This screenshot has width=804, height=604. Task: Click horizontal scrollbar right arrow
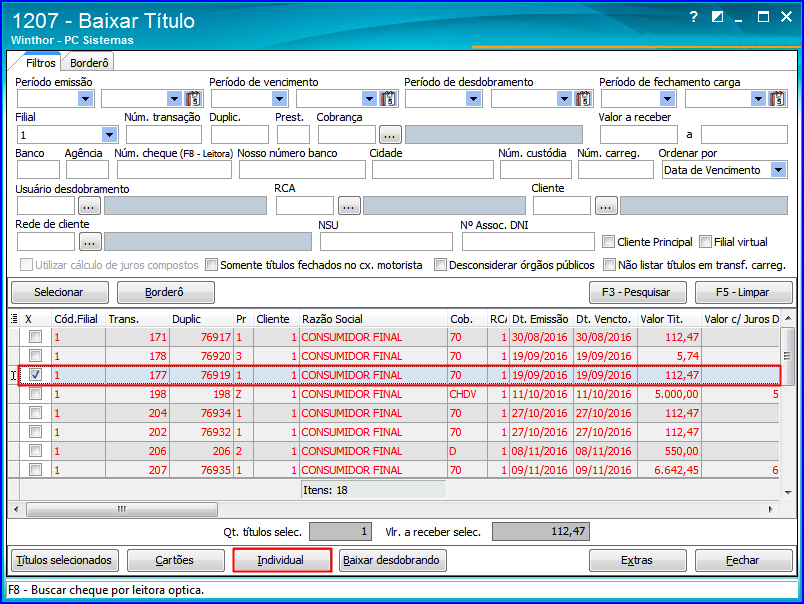point(770,509)
